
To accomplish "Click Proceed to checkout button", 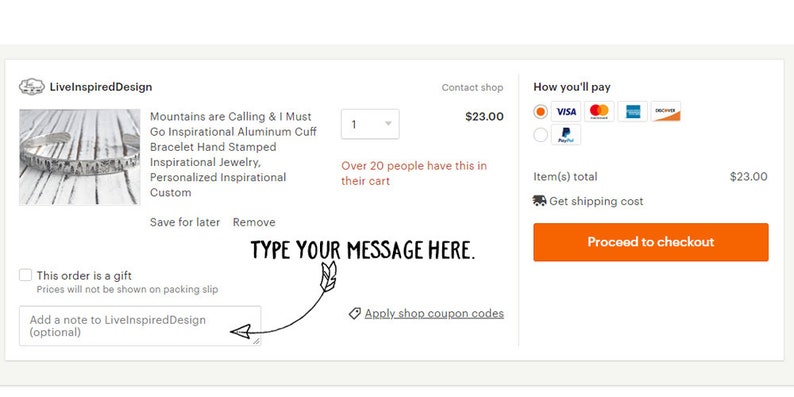I will tap(651, 242).
